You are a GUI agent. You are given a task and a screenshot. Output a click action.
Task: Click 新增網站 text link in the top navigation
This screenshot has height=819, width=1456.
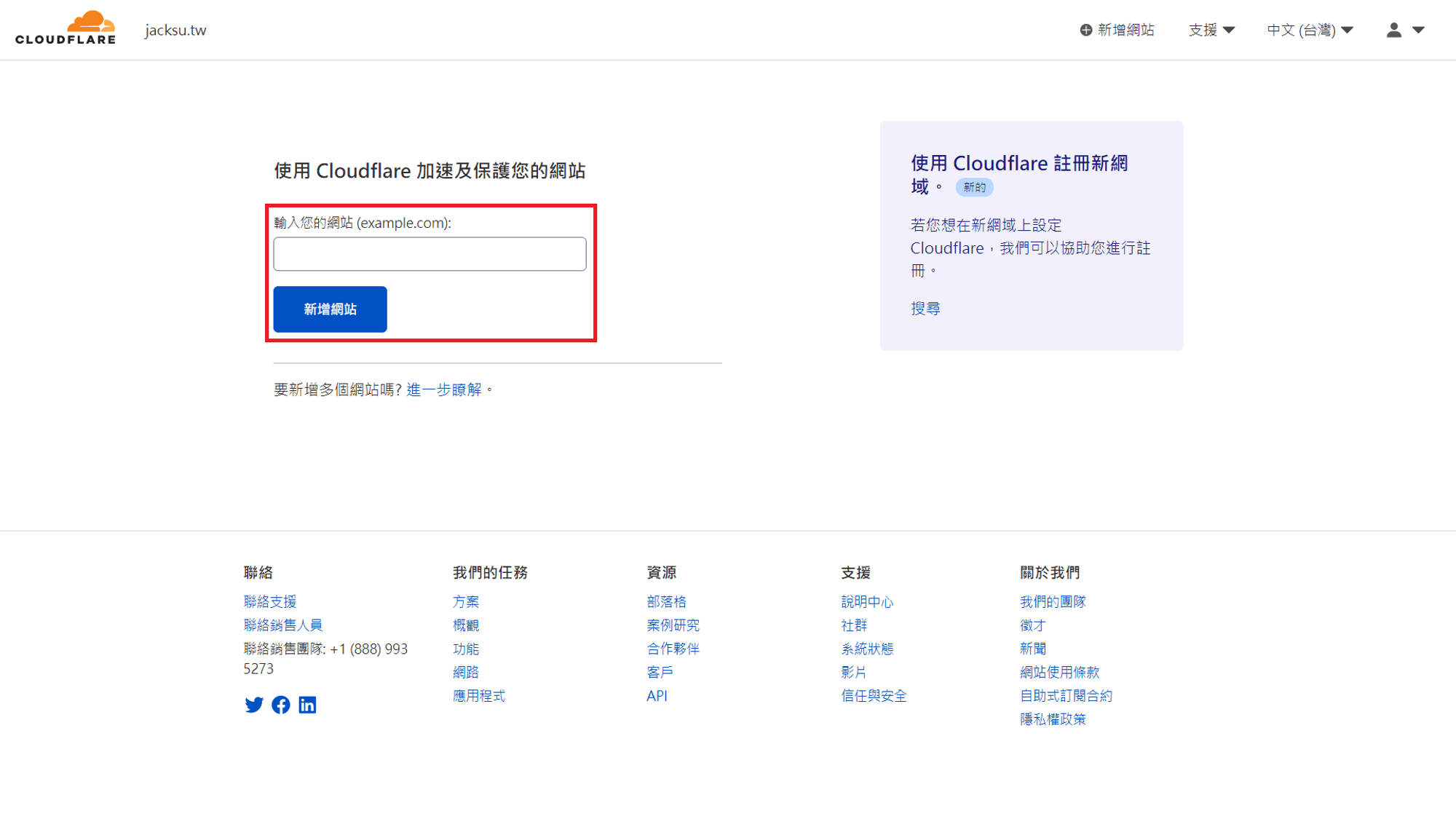click(x=1125, y=30)
